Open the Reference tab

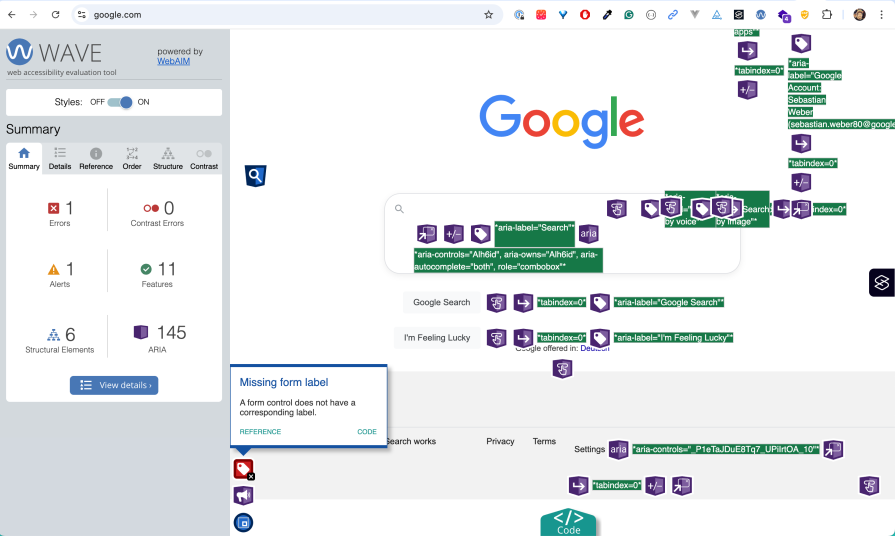click(x=96, y=159)
